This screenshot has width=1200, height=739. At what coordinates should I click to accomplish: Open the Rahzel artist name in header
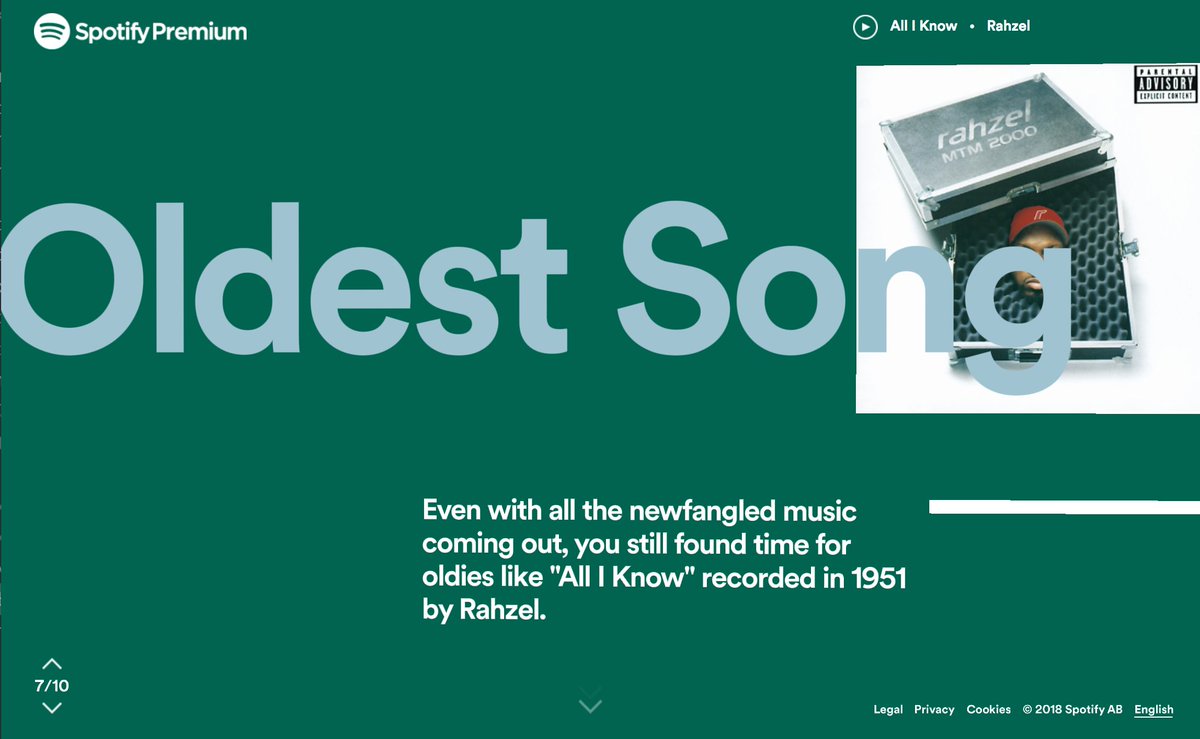coord(1008,26)
